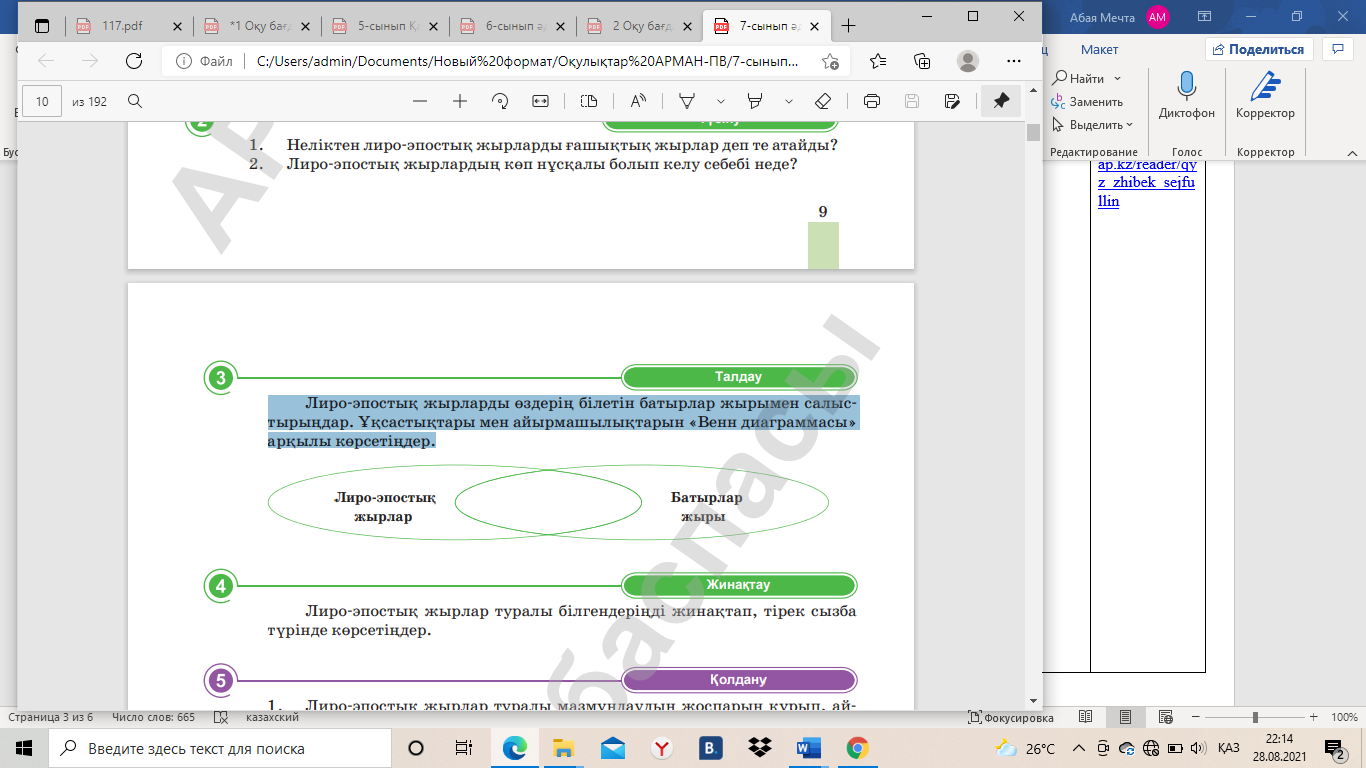The width and height of the screenshot is (1366, 768).
Task: Open Корректор editor in Word
Action: coord(1265,97)
